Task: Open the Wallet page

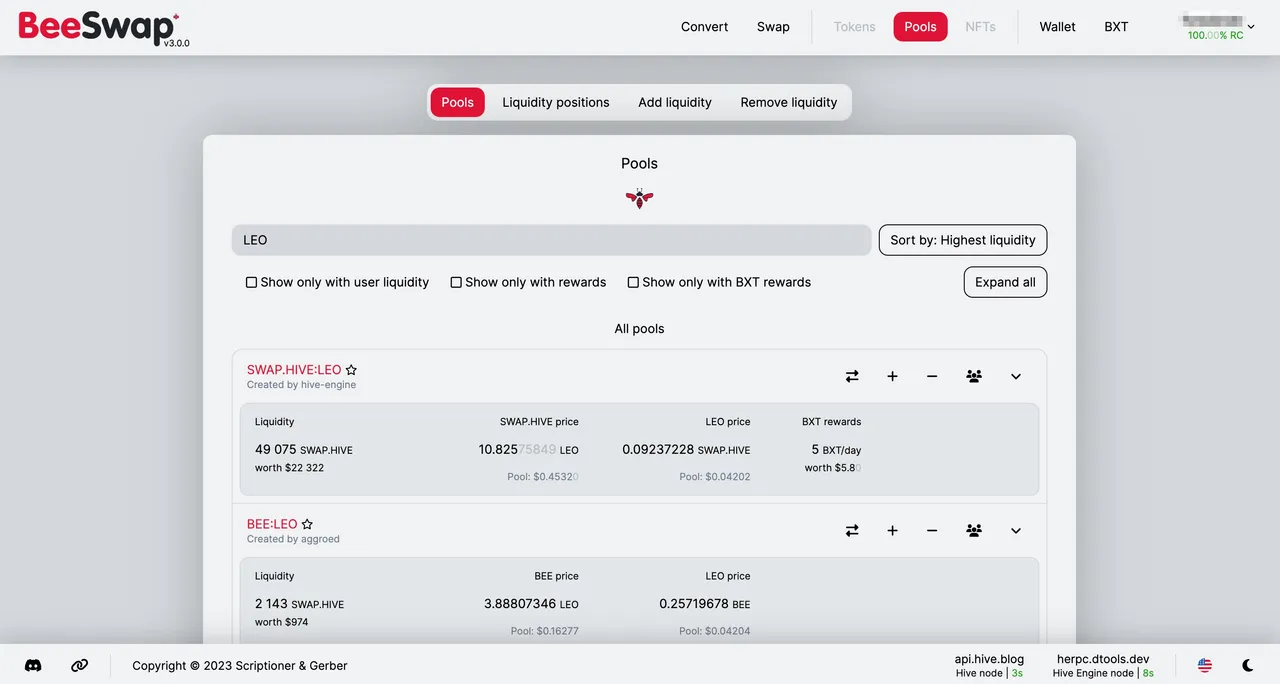Action: tap(1057, 27)
